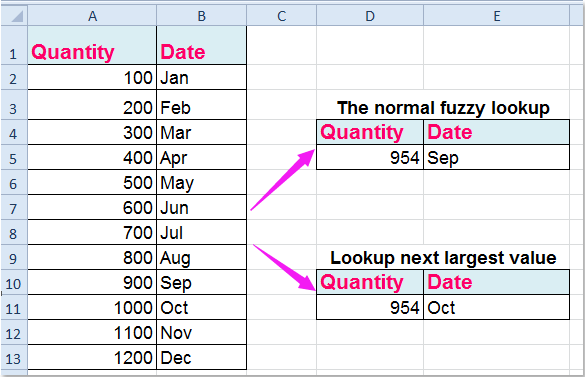Click 'The normal fuzzy lookup' title cell
585x377 pixels.
[x=443, y=108]
